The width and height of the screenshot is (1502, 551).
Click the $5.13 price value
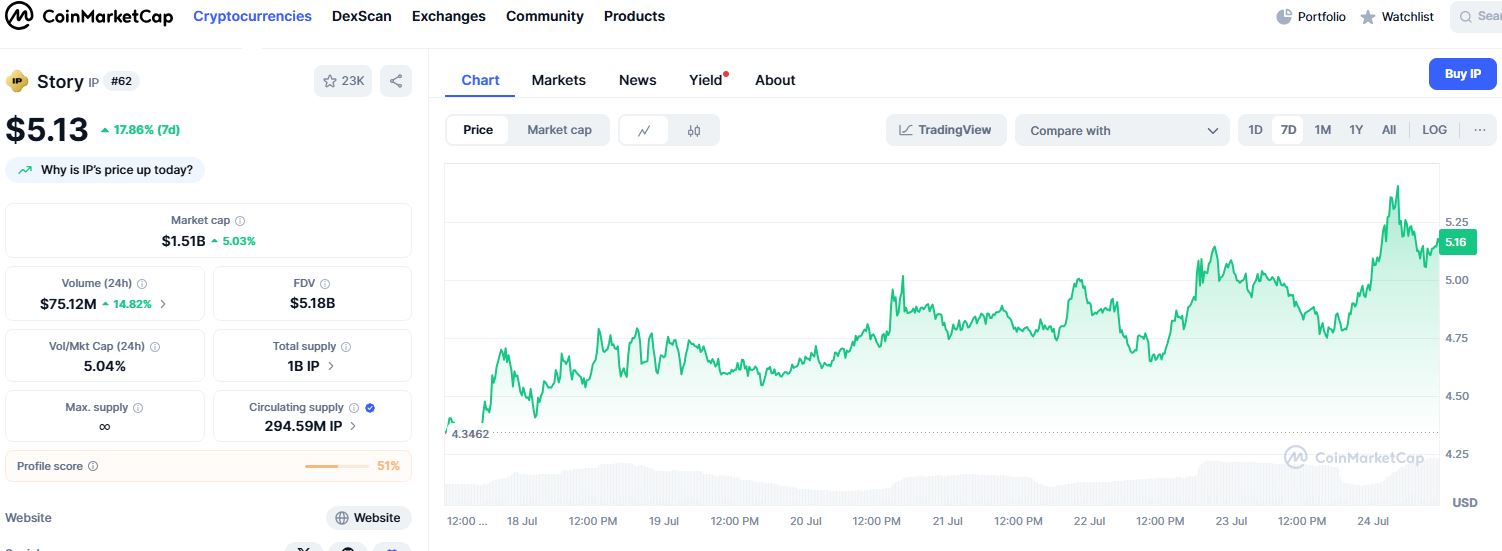[x=47, y=130]
